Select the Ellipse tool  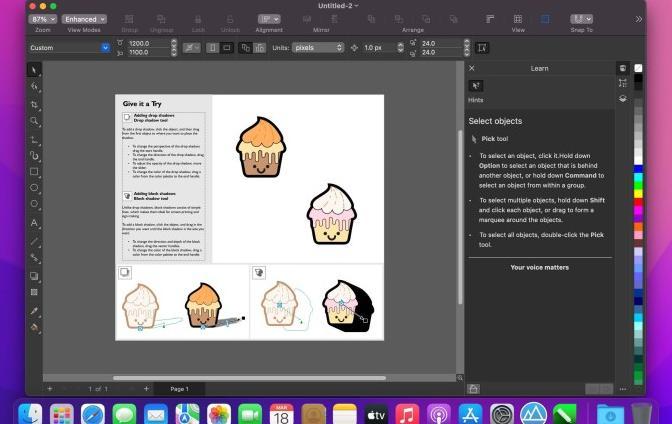34,188
